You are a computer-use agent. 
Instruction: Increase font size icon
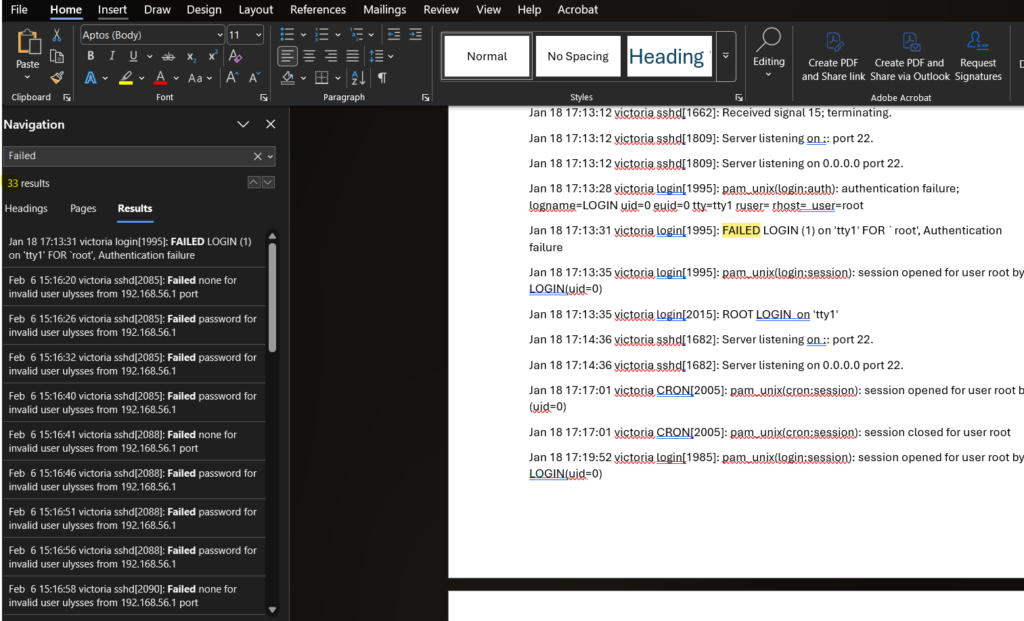coord(231,78)
